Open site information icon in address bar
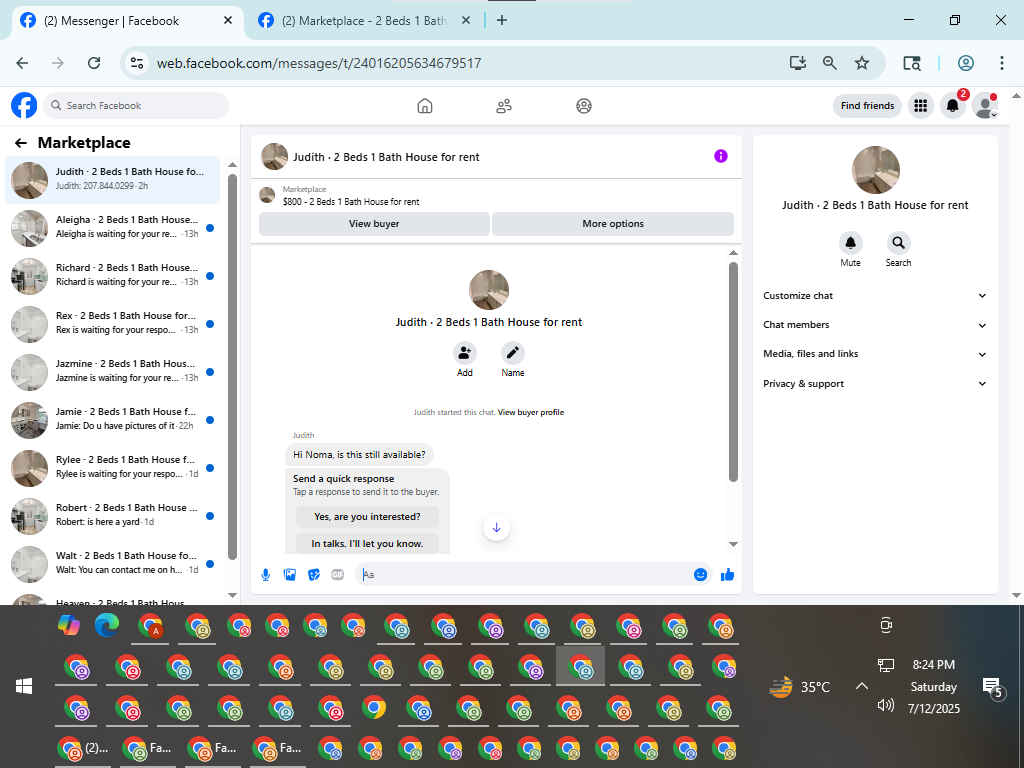This screenshot has width=1024, height=768. point(136,63)
